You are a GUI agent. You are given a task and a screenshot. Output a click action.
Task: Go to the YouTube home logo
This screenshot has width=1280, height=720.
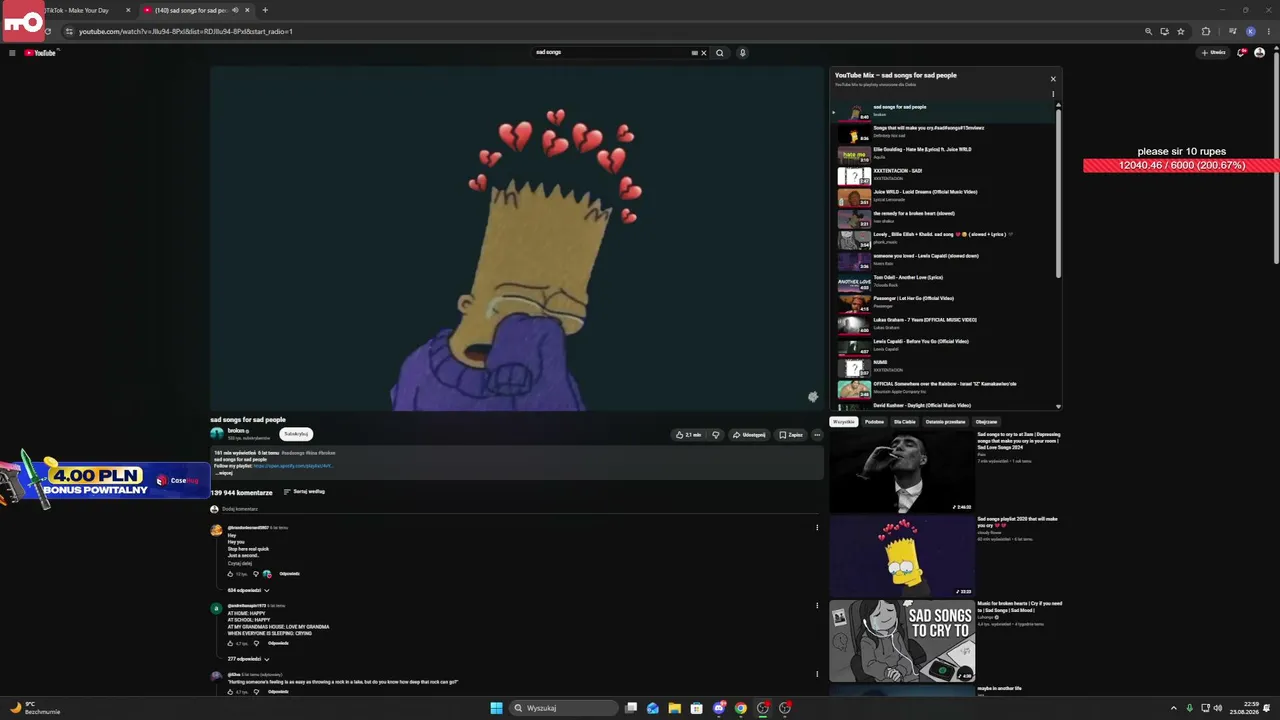pos(41,53)
